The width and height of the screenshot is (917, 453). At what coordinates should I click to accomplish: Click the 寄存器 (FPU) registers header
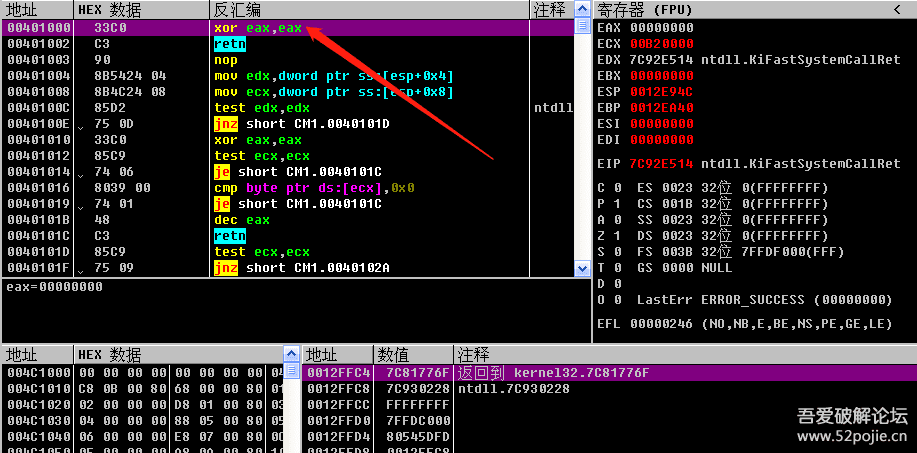click(x=645, y=10)
